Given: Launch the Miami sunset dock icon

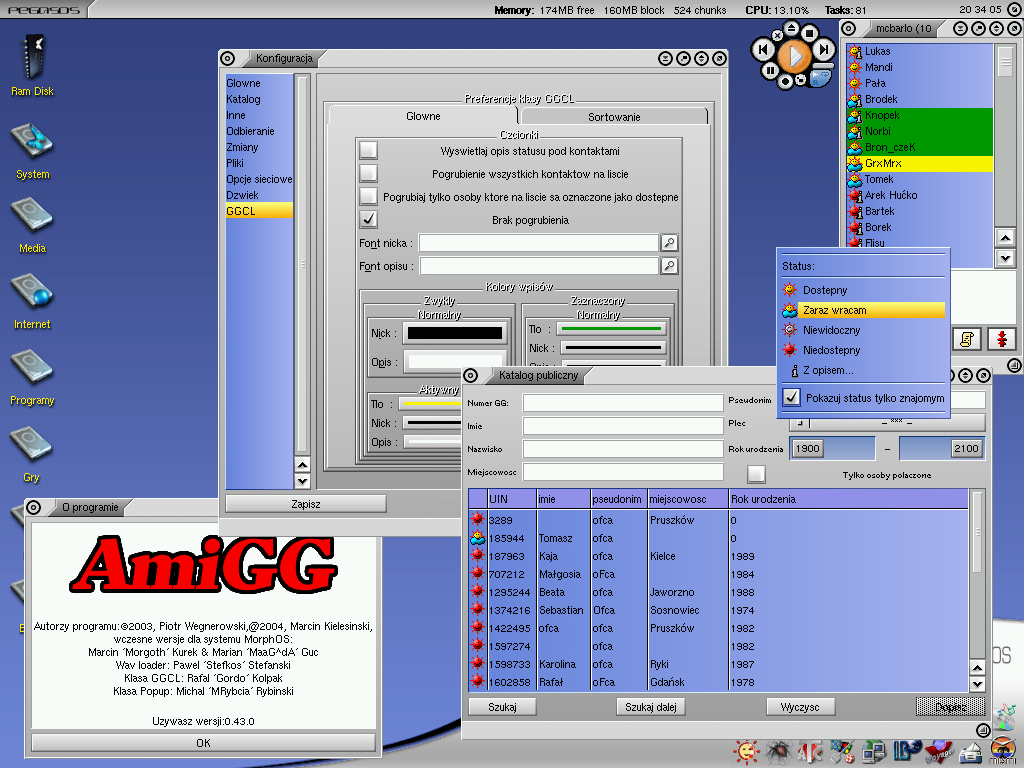Looking at the screenshot, I should [x=1004, y=752].
